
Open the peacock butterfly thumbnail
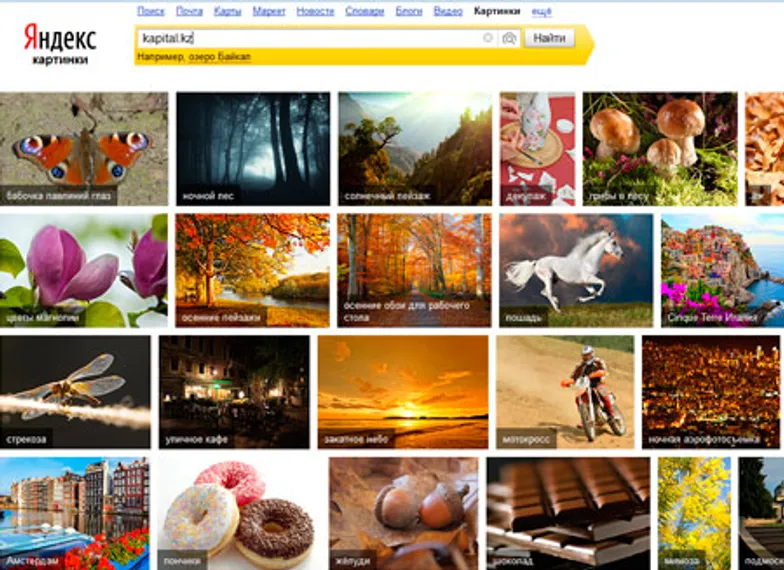click(84, 148)
